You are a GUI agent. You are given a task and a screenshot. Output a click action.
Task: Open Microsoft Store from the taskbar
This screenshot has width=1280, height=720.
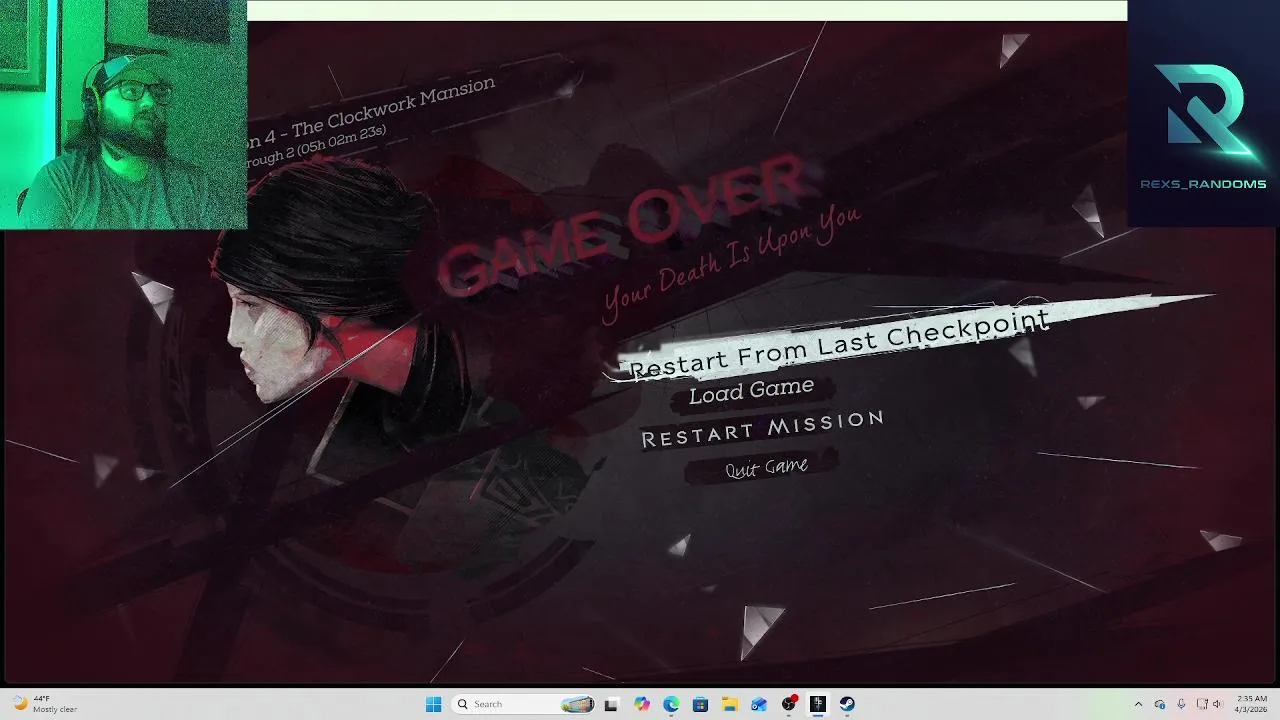[x=700, y=704]
